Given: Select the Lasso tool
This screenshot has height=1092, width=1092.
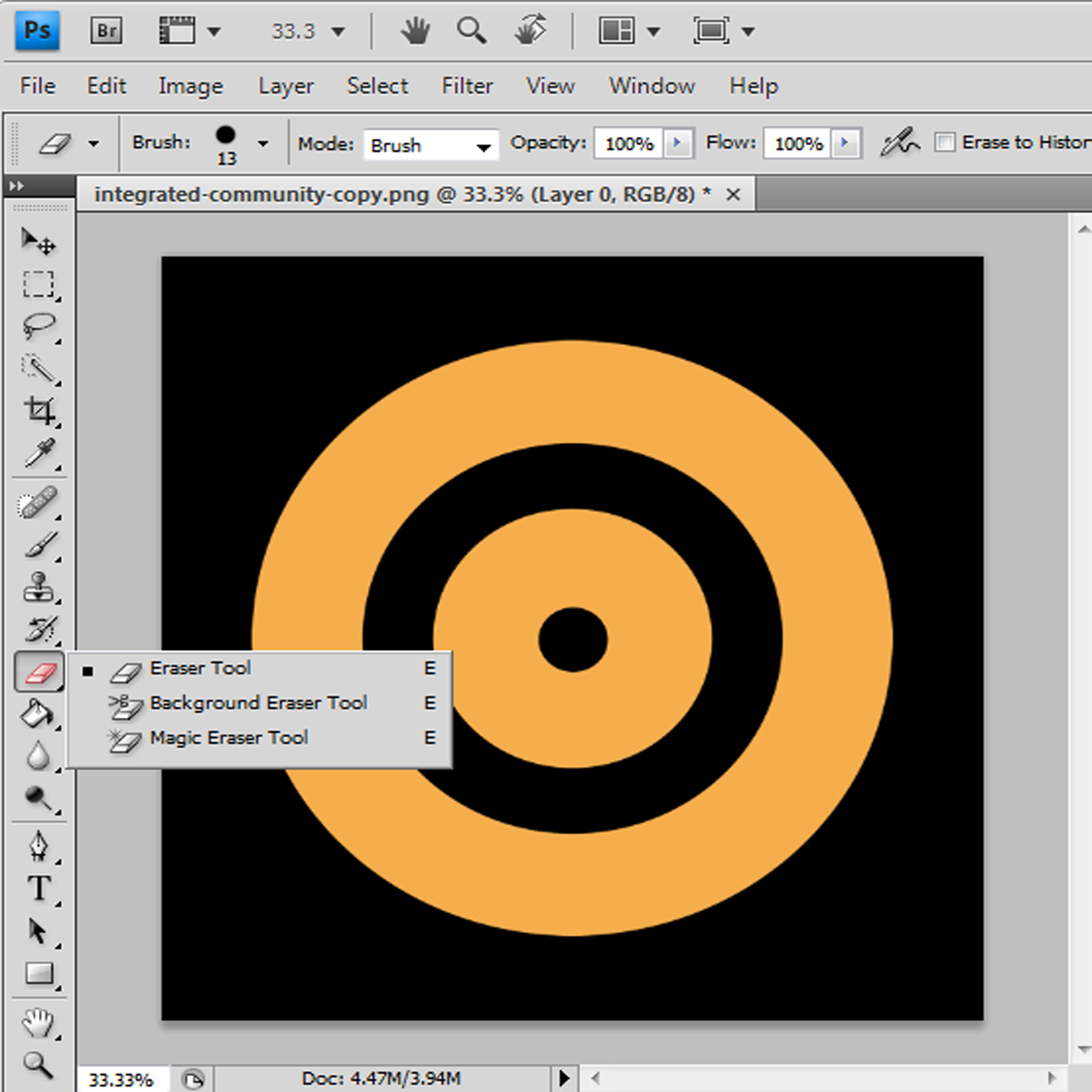Looking at the screenshot, I should coord(38,327).
